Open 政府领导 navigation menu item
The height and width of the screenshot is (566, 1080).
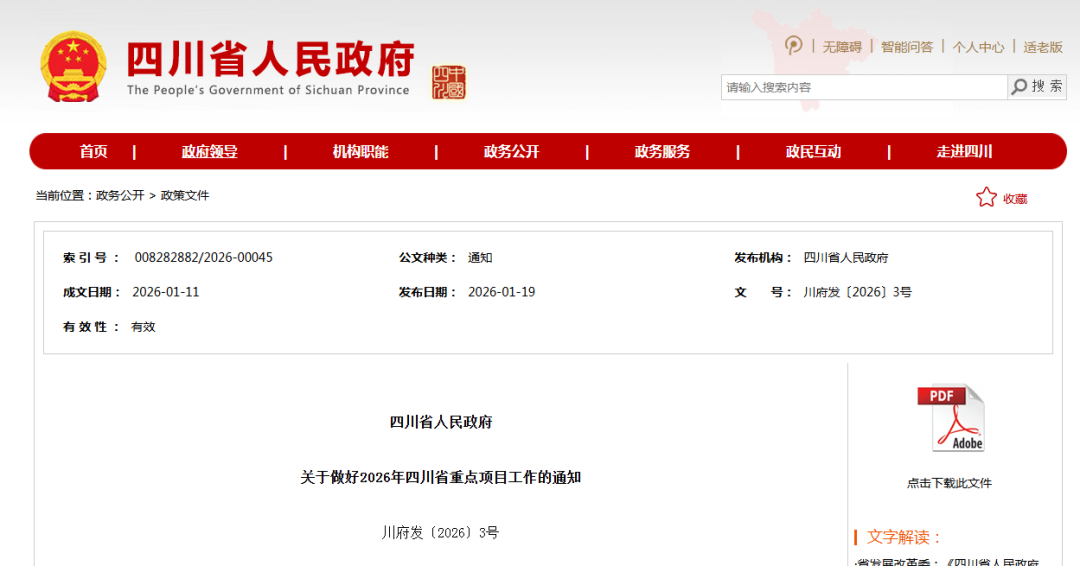pos(210,152)
